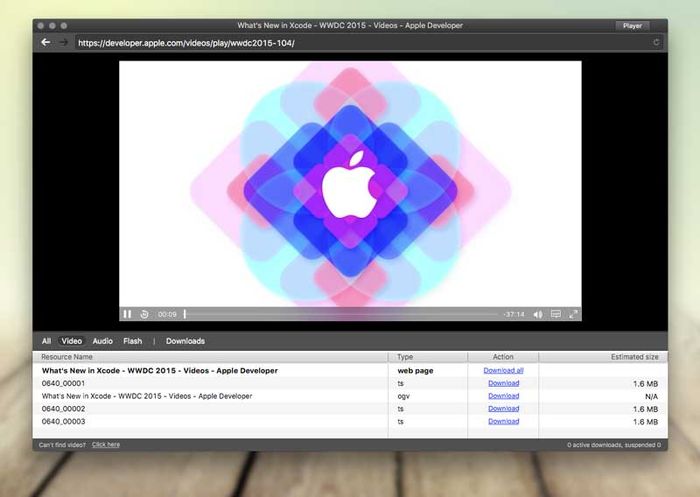This screenshot has height=497, width=700.
Task: Enter fullscreen with the expand arrows icon
Action: pos(573,314)
